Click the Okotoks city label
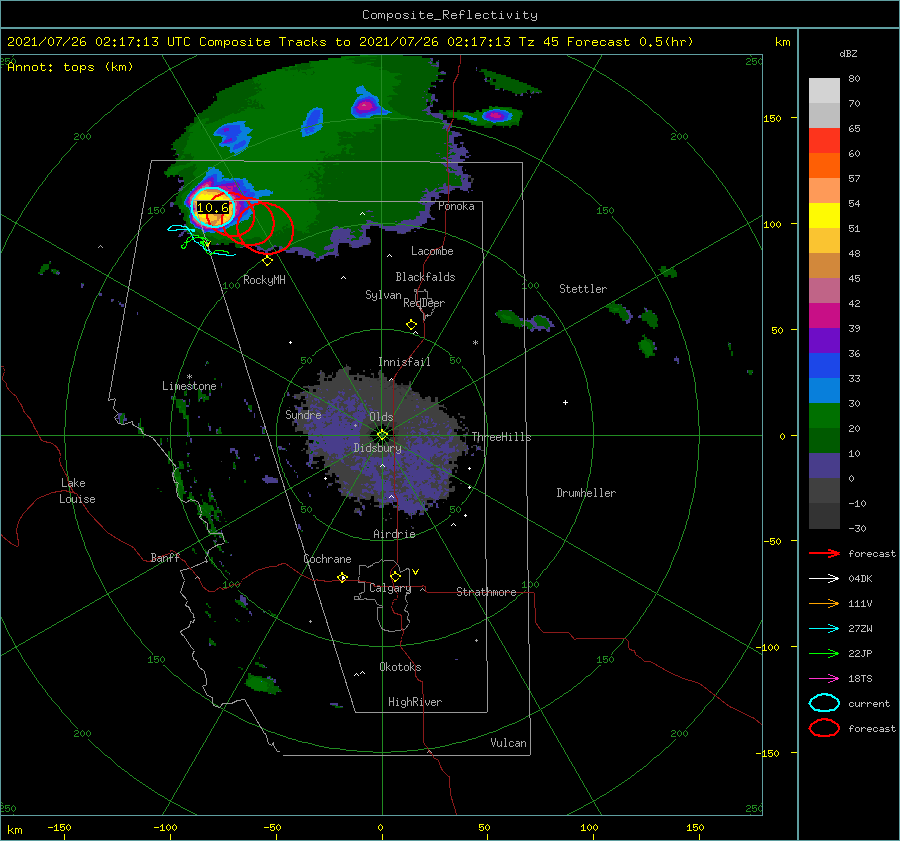This screenshot has width=900, height=841. point(400,667)
